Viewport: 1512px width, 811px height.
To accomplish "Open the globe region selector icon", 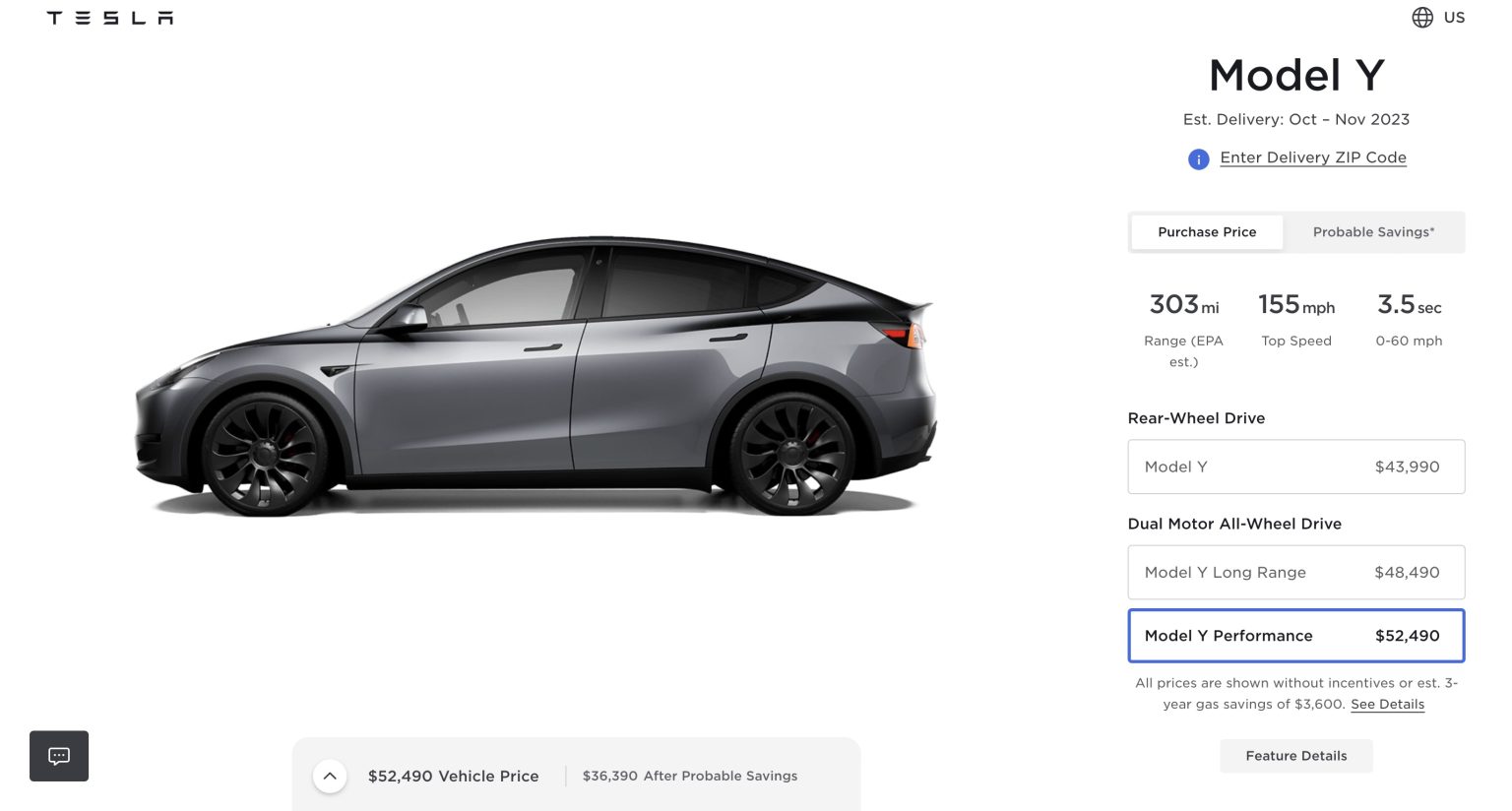I will coord(1422,18).
